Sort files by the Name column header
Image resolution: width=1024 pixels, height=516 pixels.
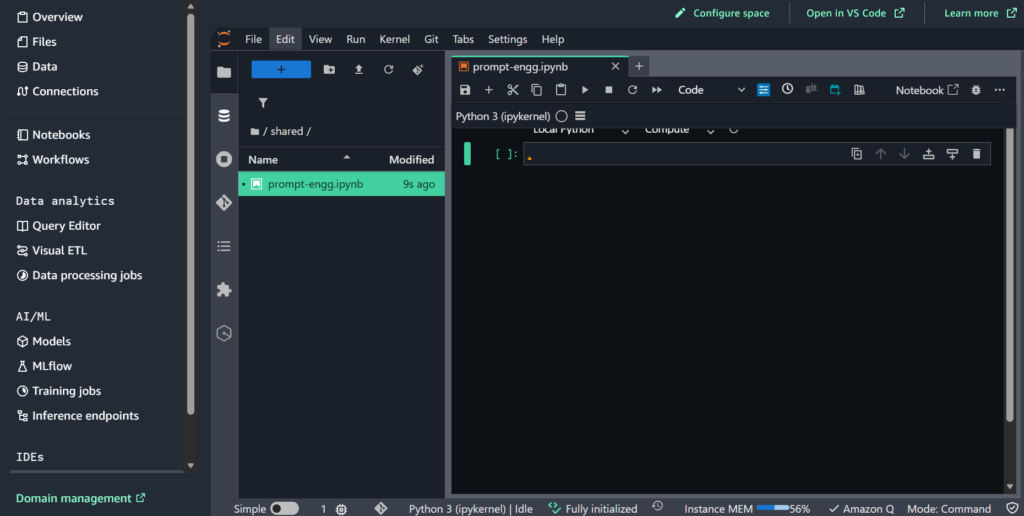coord(263,159)
